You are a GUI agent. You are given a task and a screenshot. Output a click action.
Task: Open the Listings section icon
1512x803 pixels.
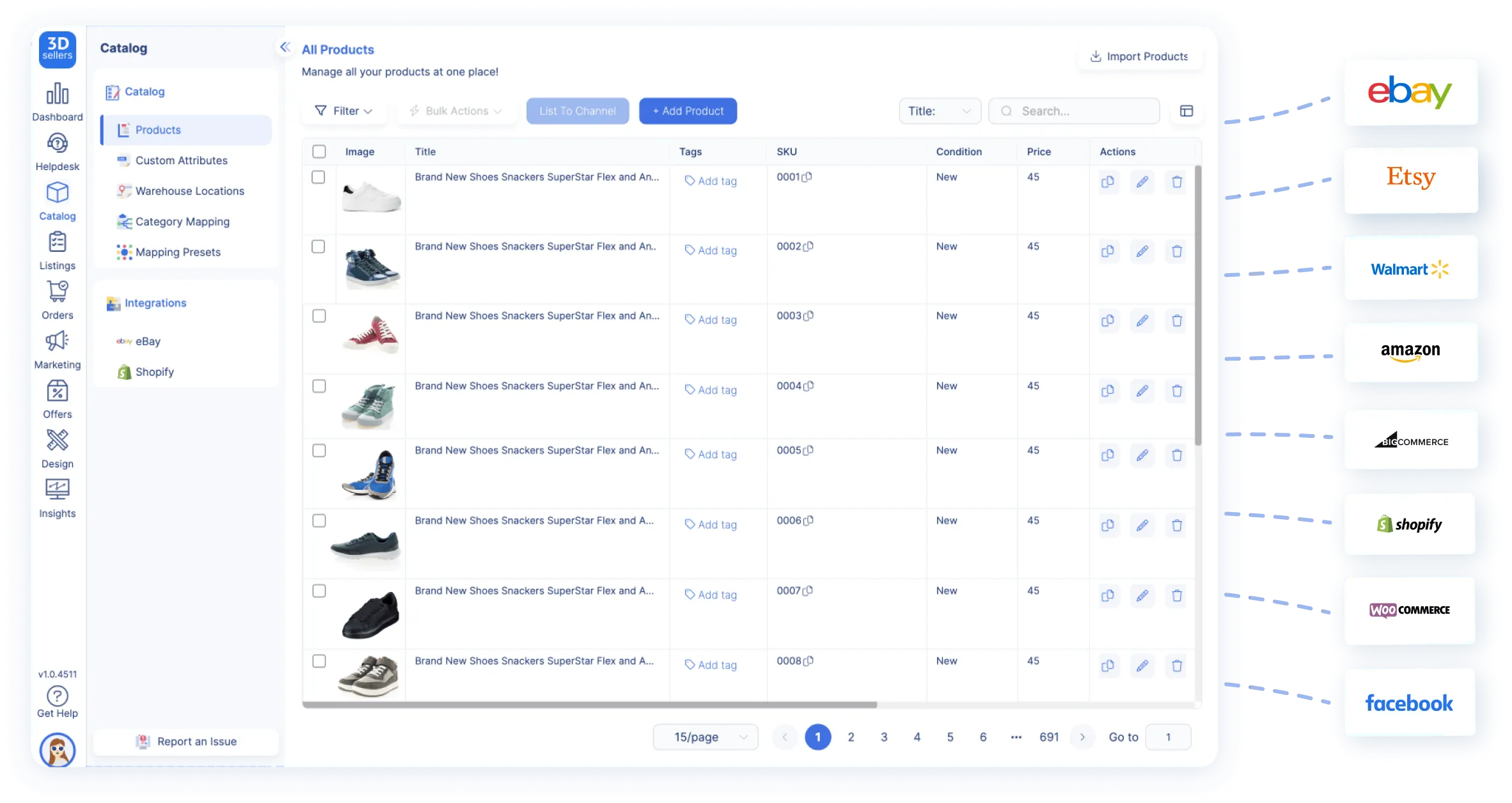pos(57,242)
